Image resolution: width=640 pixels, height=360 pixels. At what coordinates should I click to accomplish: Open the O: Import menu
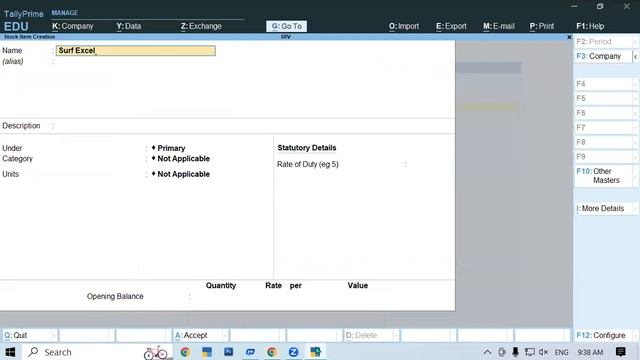pos(404,26)
